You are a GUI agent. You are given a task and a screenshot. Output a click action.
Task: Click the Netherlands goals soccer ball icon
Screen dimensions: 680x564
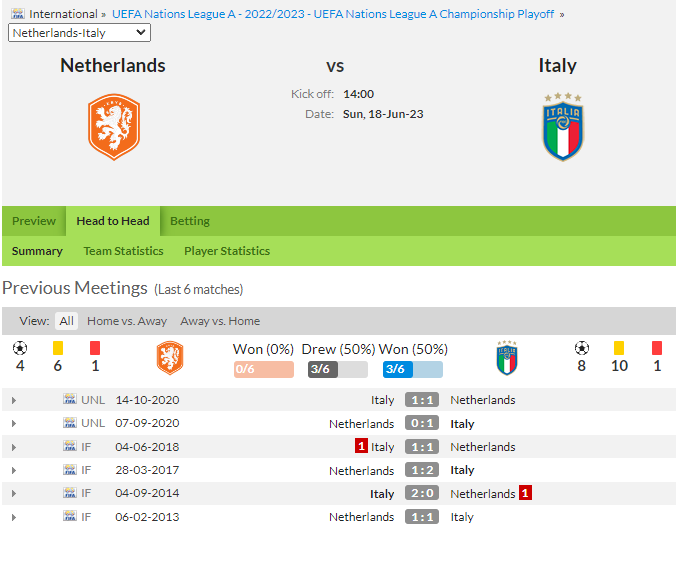pos(20,348)
